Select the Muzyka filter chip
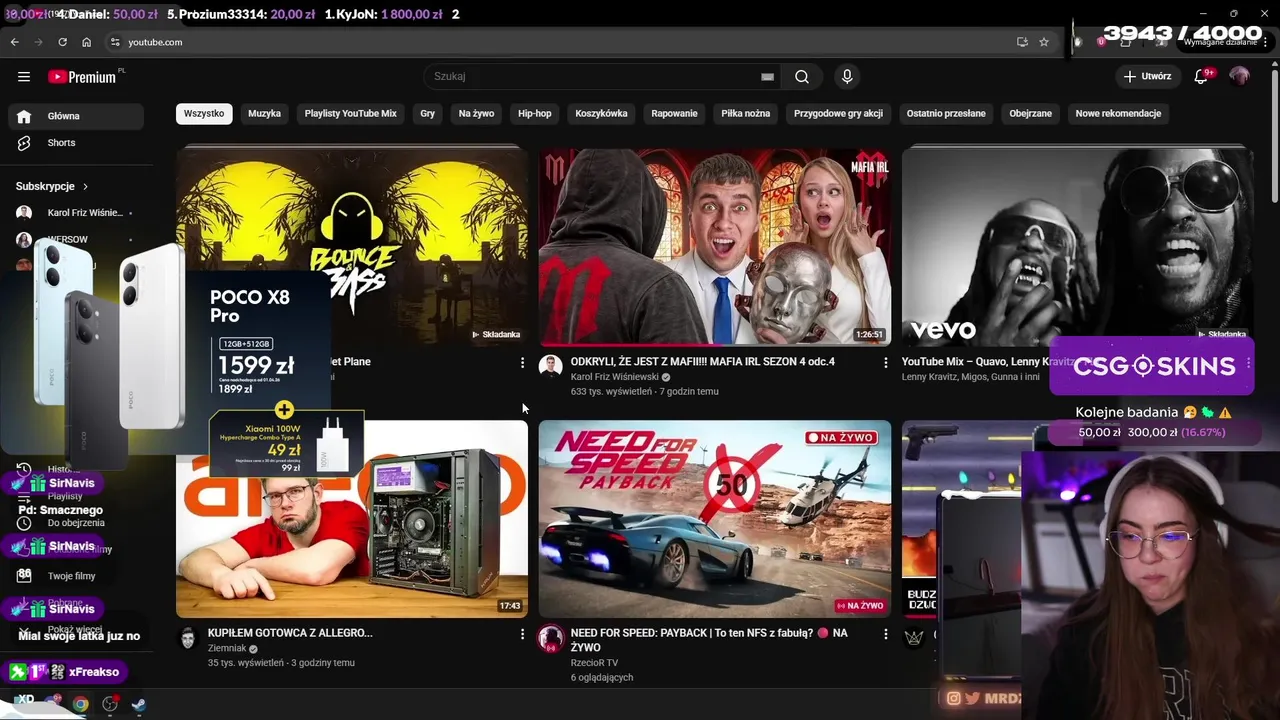1280x720 pixels. click(264, 114)
